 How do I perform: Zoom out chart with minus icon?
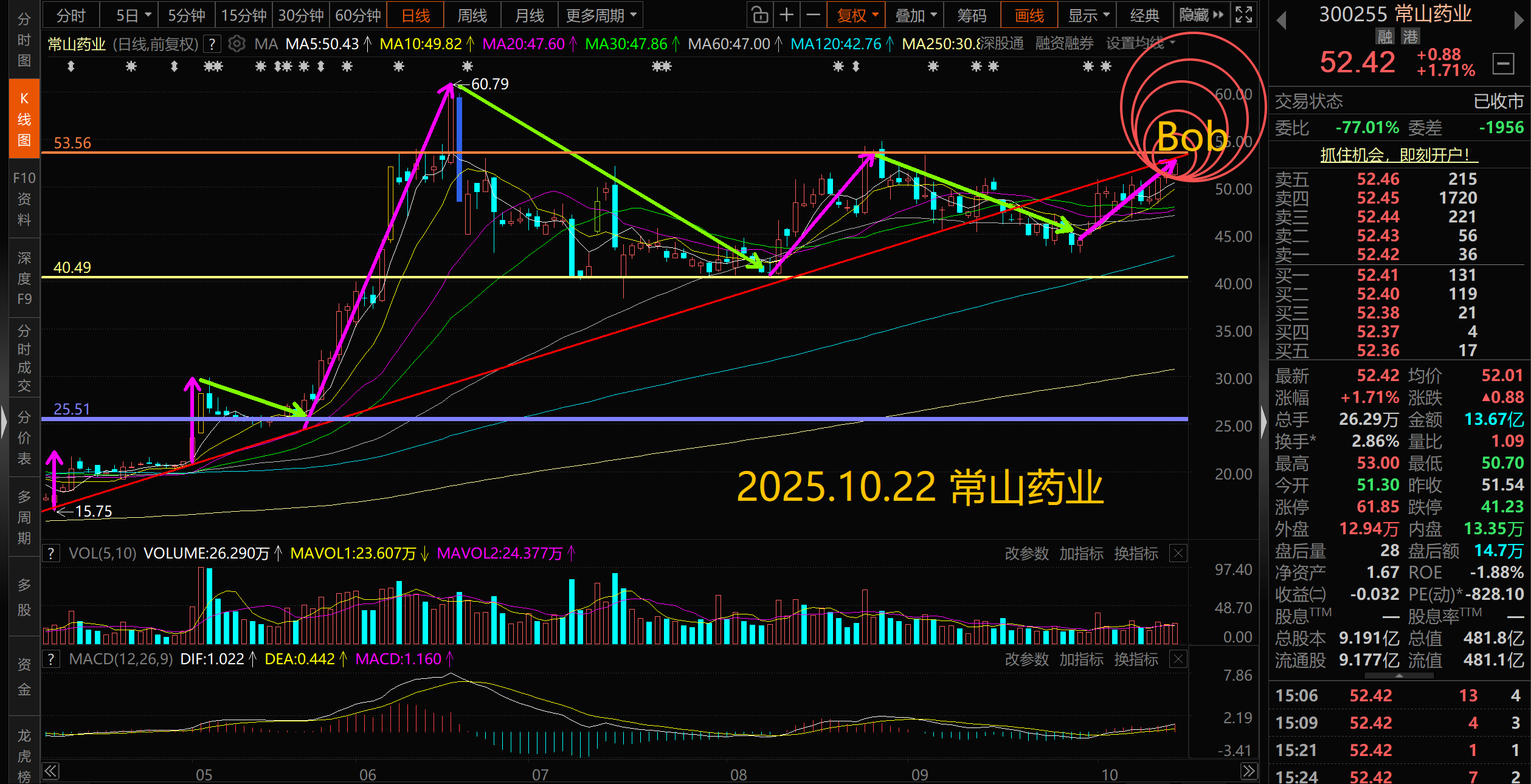pos(813,15)
